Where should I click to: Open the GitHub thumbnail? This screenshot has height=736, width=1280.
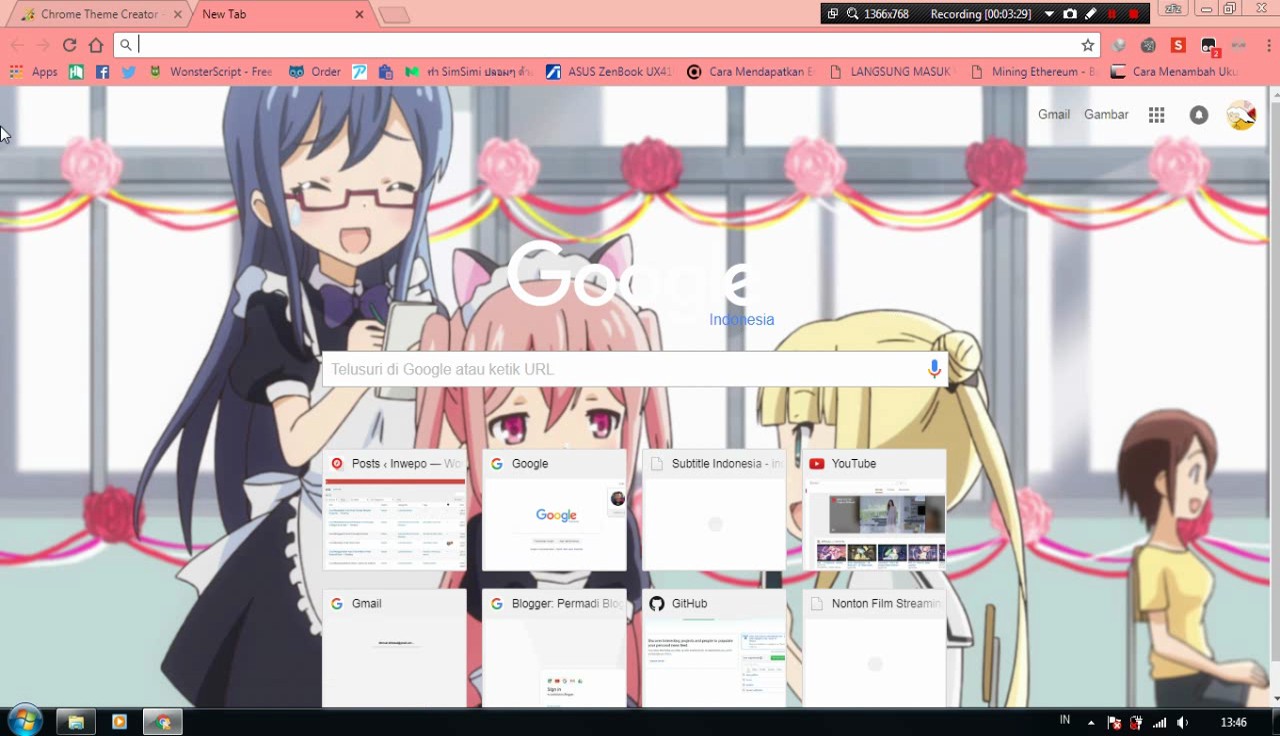tap(714, 648)
